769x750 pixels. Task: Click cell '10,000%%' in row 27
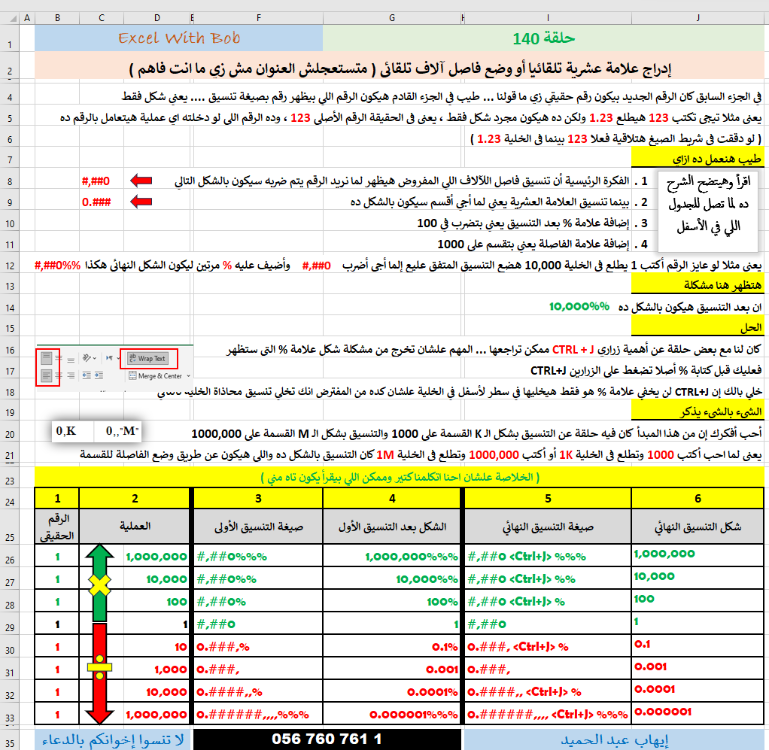[x=392, y=579]
